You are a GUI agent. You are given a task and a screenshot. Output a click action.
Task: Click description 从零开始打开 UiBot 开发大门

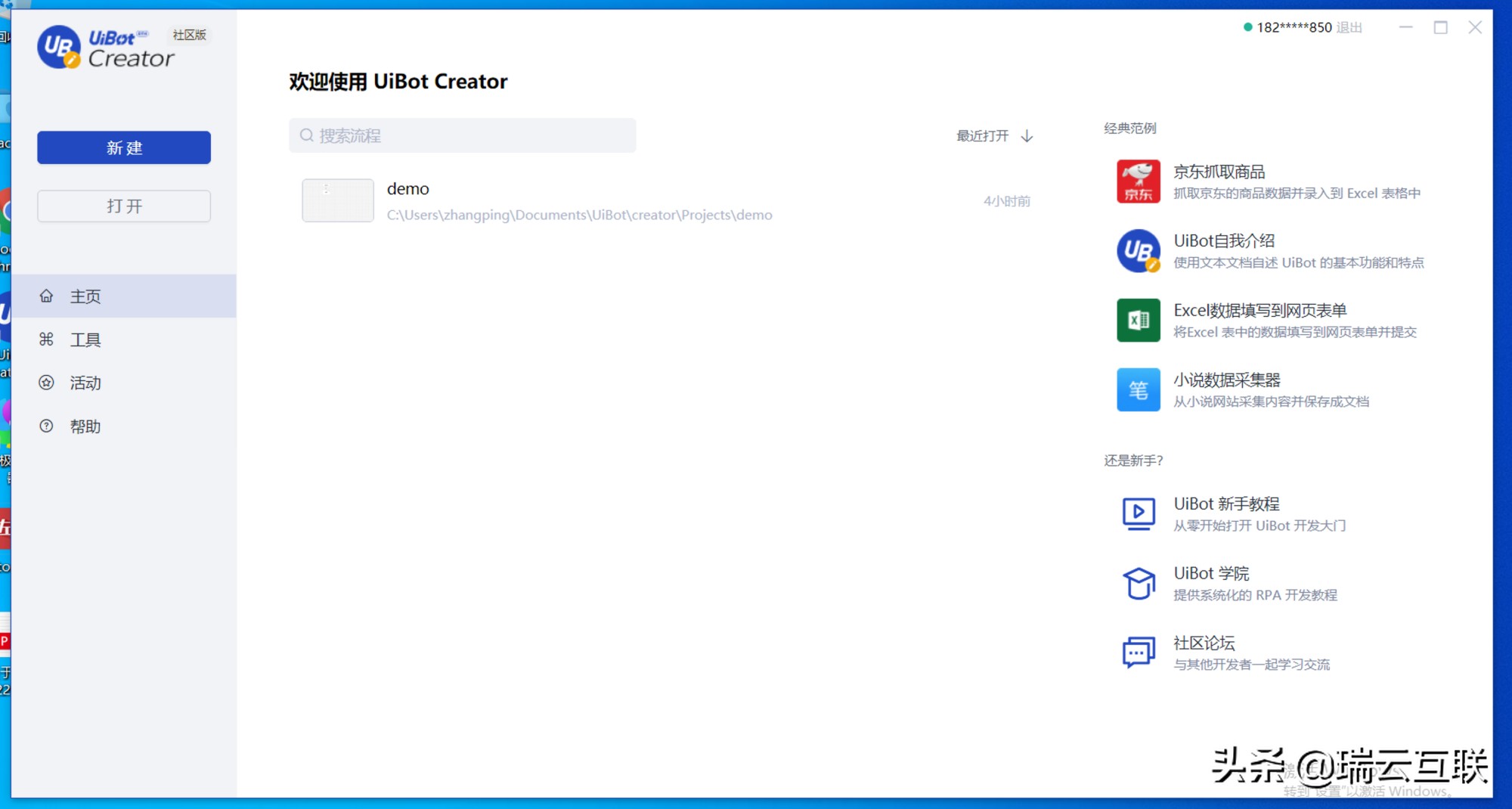point(1259,525)
